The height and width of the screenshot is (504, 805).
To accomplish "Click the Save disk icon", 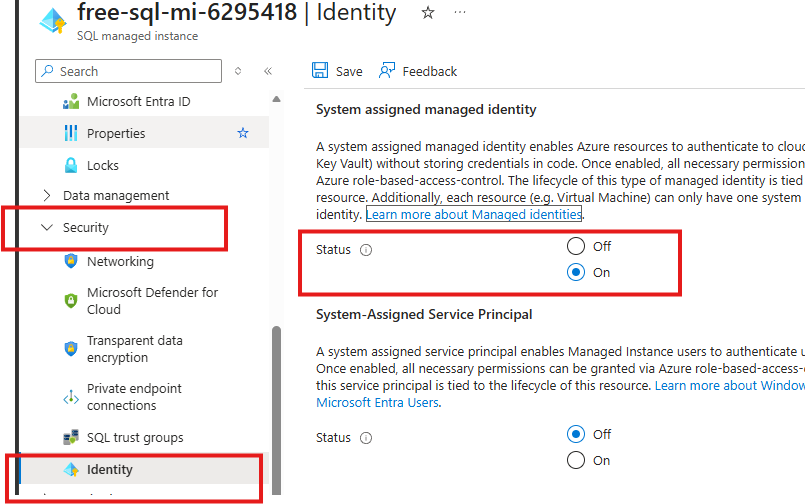I will (320, 70).
